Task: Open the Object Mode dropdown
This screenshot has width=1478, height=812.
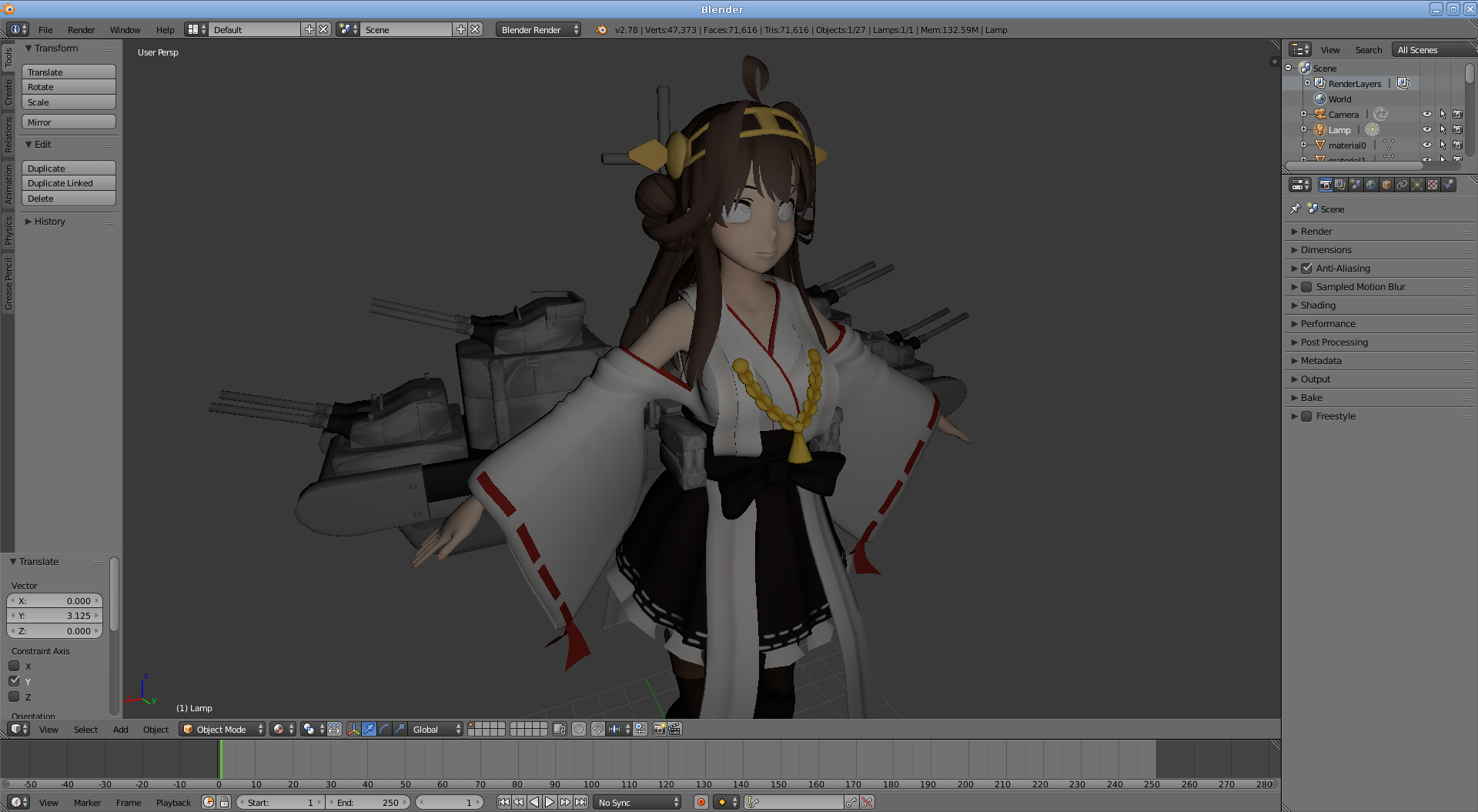Action: 222,729
